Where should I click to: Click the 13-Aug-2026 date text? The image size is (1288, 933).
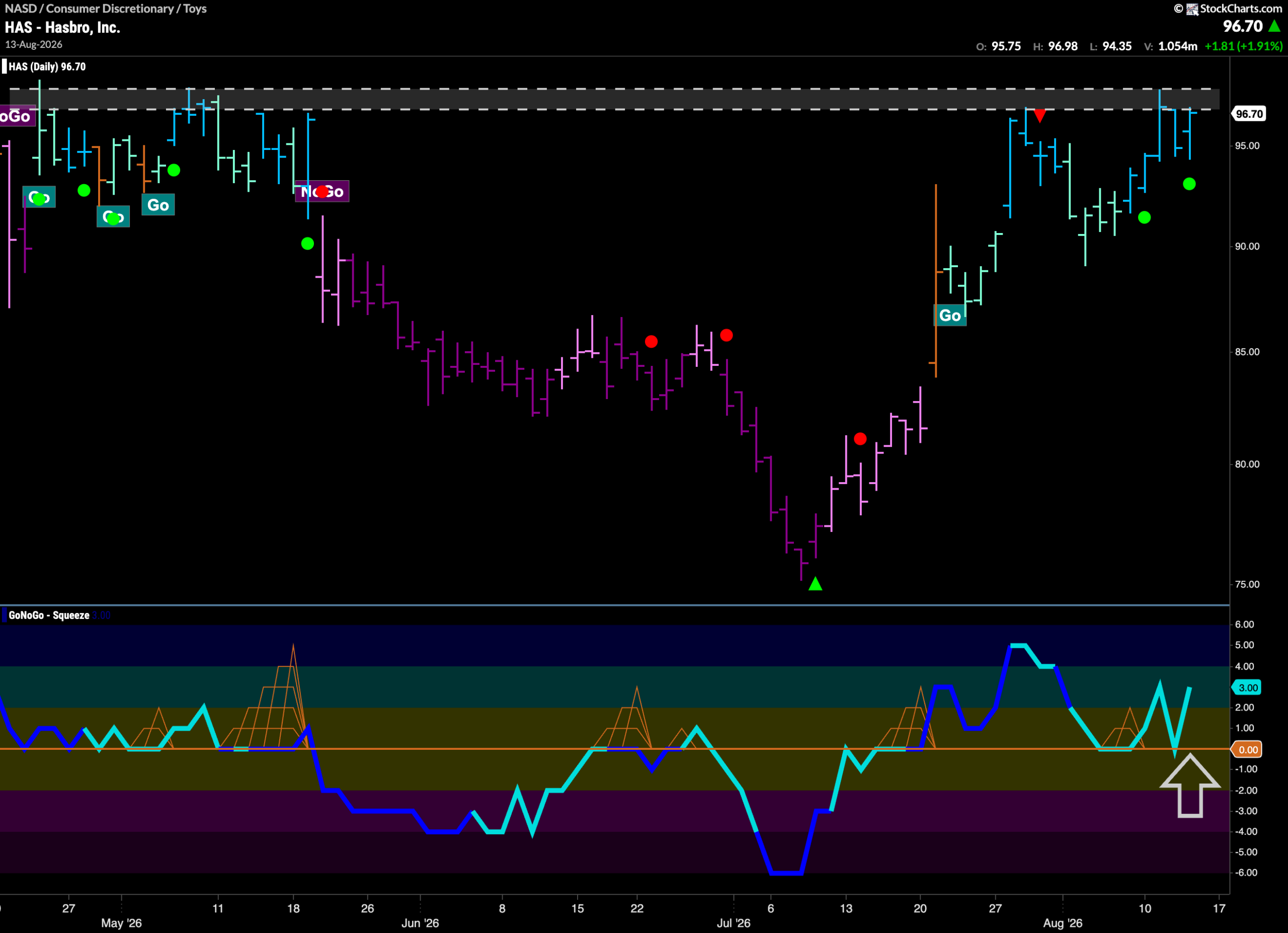pyautogui.click(x=34, y=44)
